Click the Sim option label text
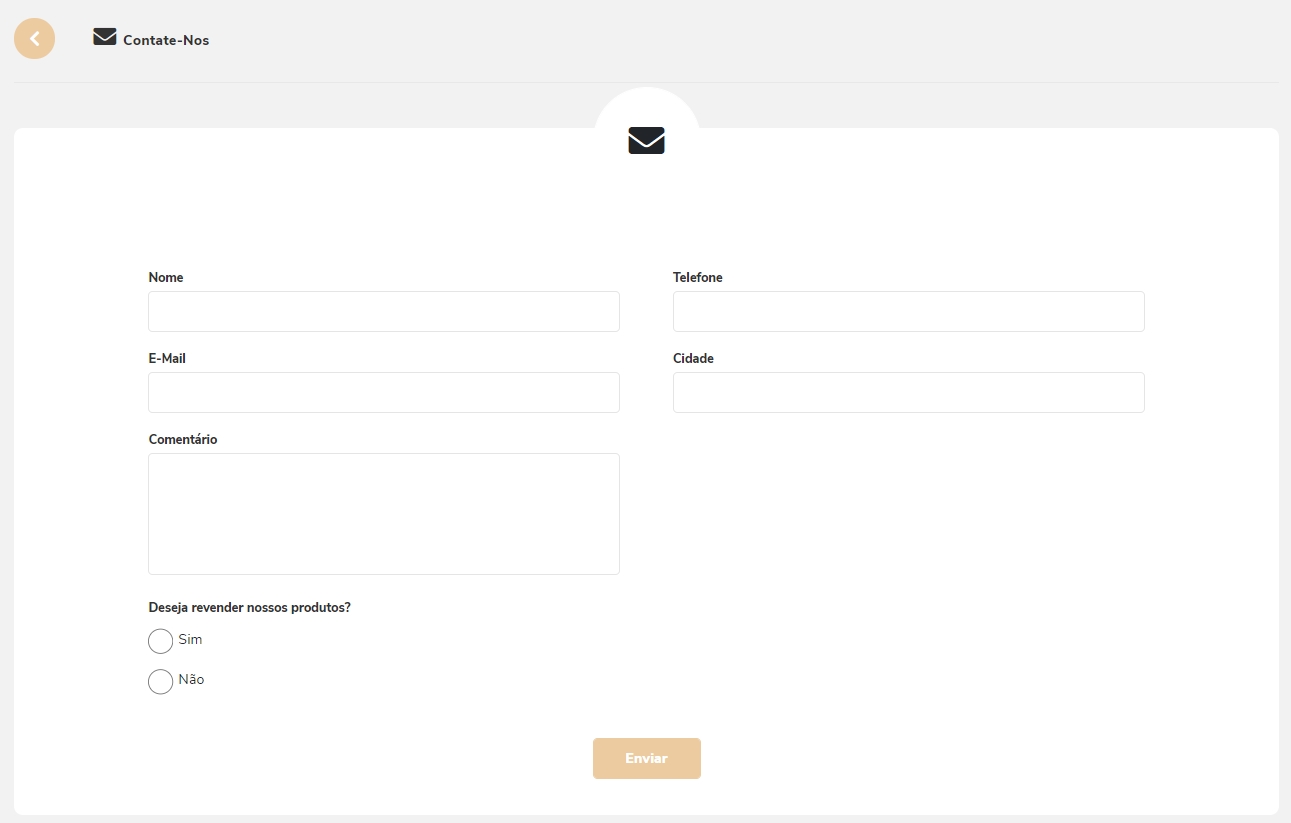1291x823 pixels. coord(190,639)
